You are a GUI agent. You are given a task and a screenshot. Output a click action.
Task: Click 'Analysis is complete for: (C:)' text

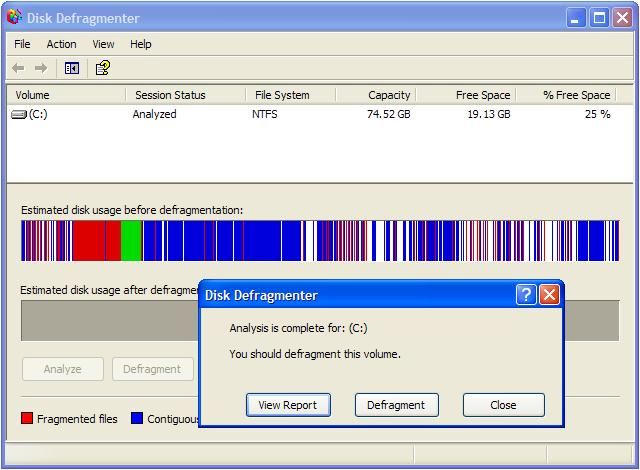point(298,328)
